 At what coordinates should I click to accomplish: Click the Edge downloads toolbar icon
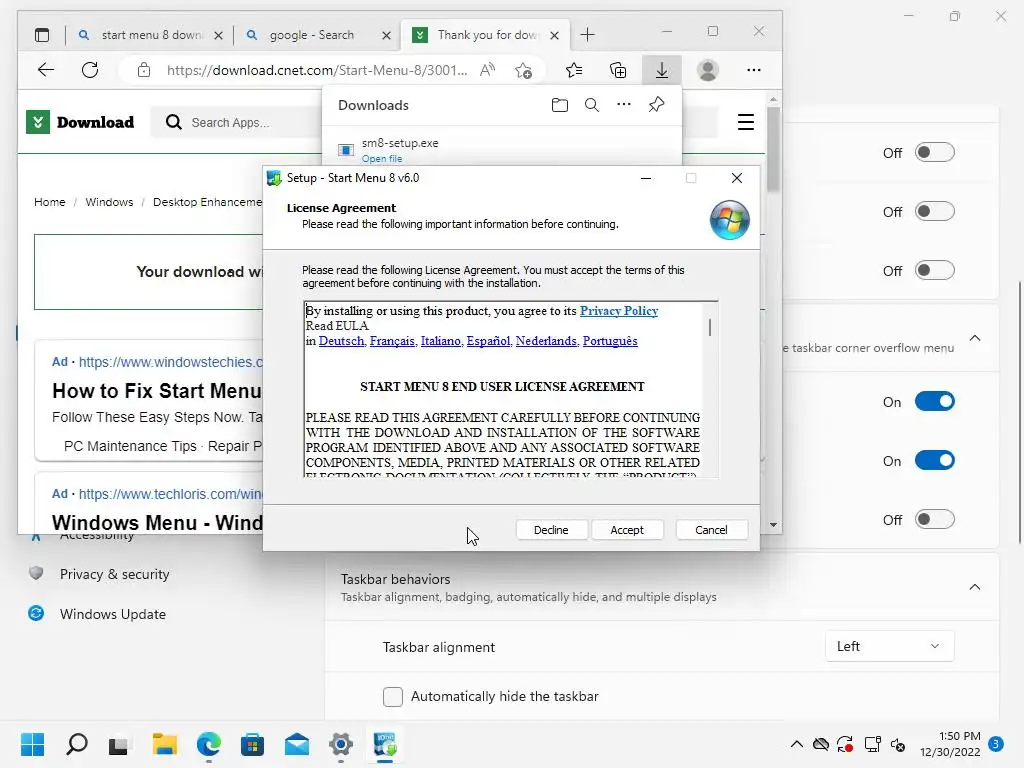[x=662, y=70]
